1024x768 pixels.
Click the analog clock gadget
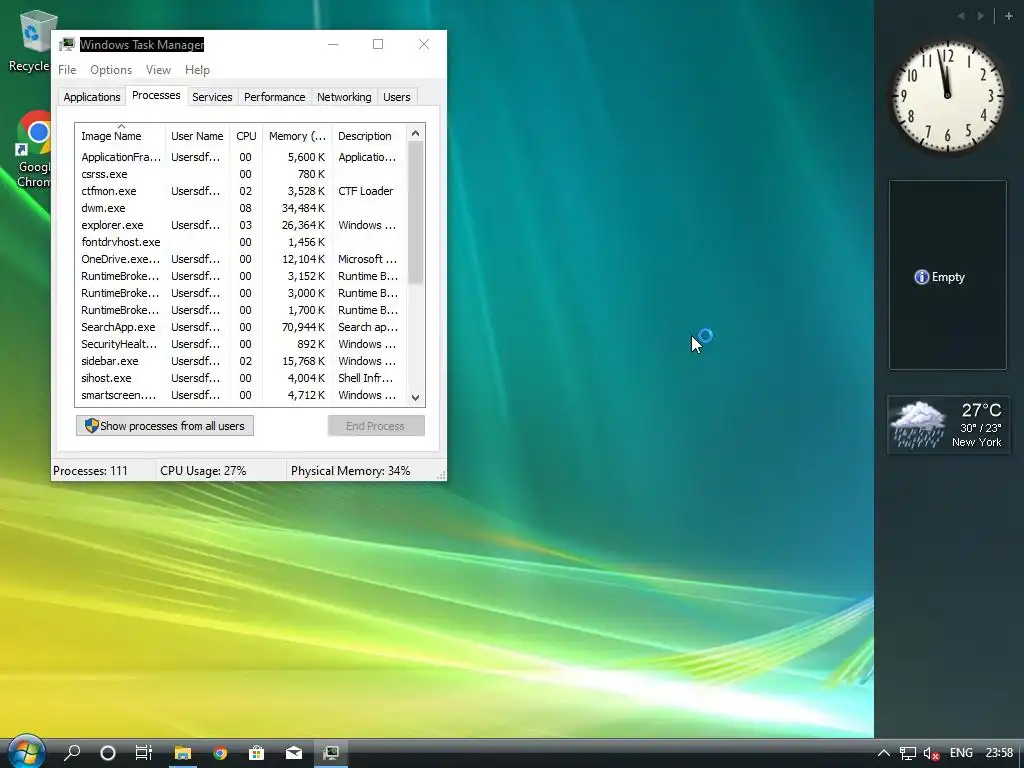tap(948, 97)
